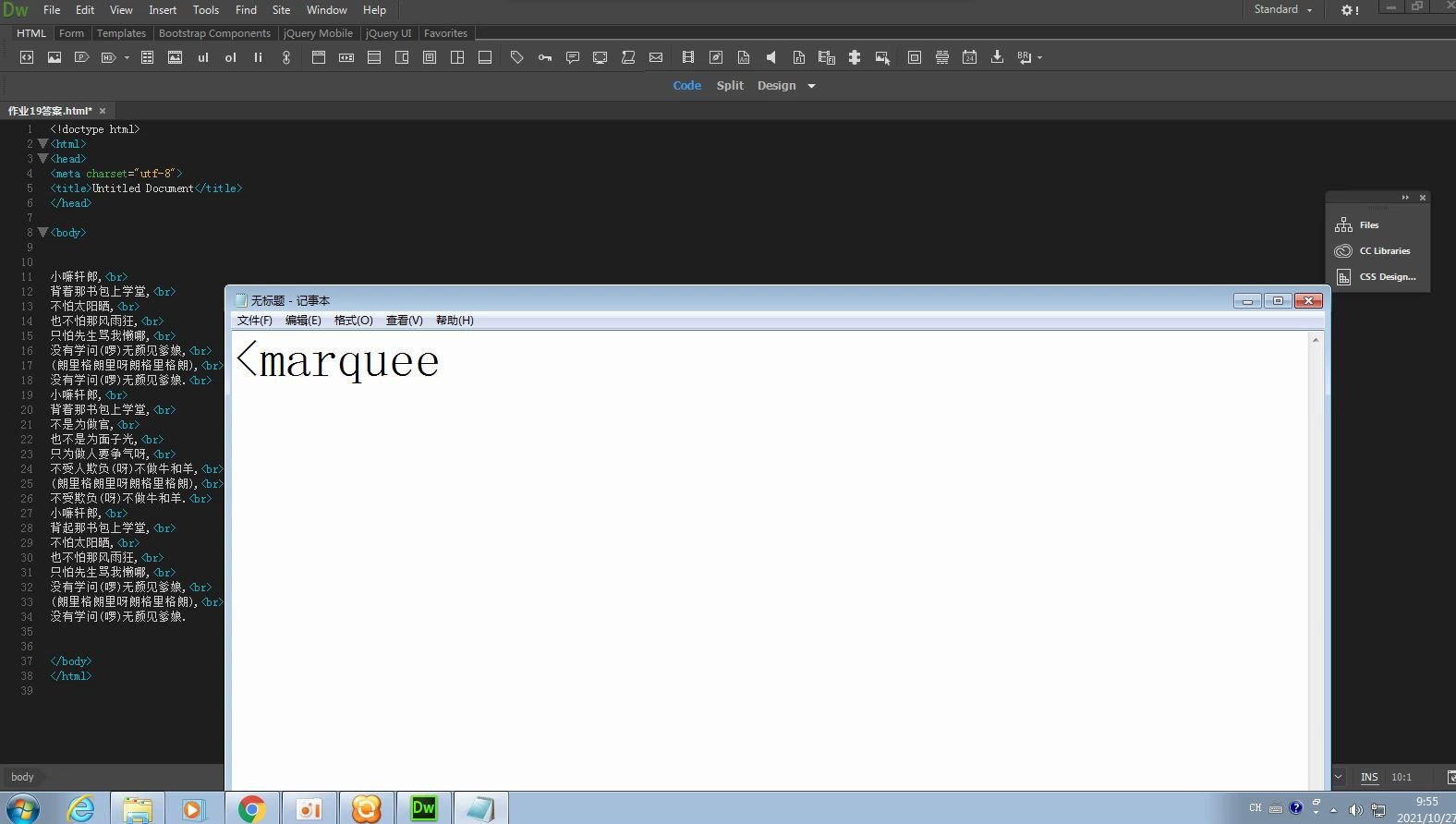
Task: Switch to Design view
Action: 776,85
